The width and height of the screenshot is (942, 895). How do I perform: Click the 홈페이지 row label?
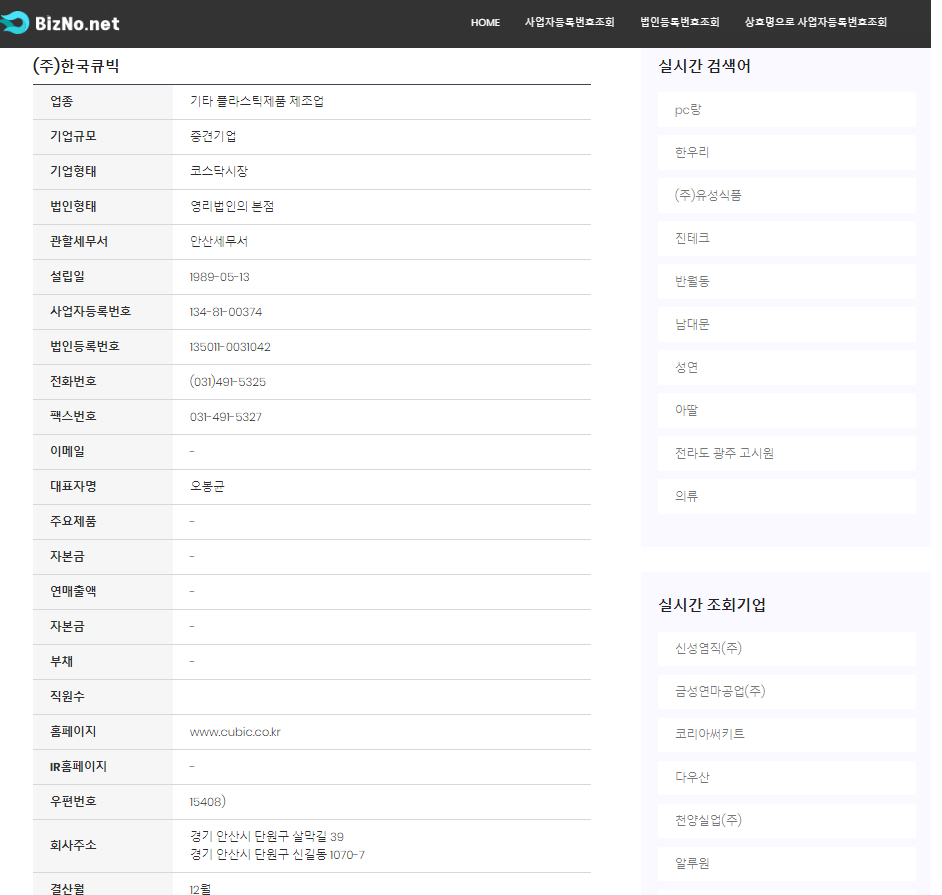tap(73, 732)
